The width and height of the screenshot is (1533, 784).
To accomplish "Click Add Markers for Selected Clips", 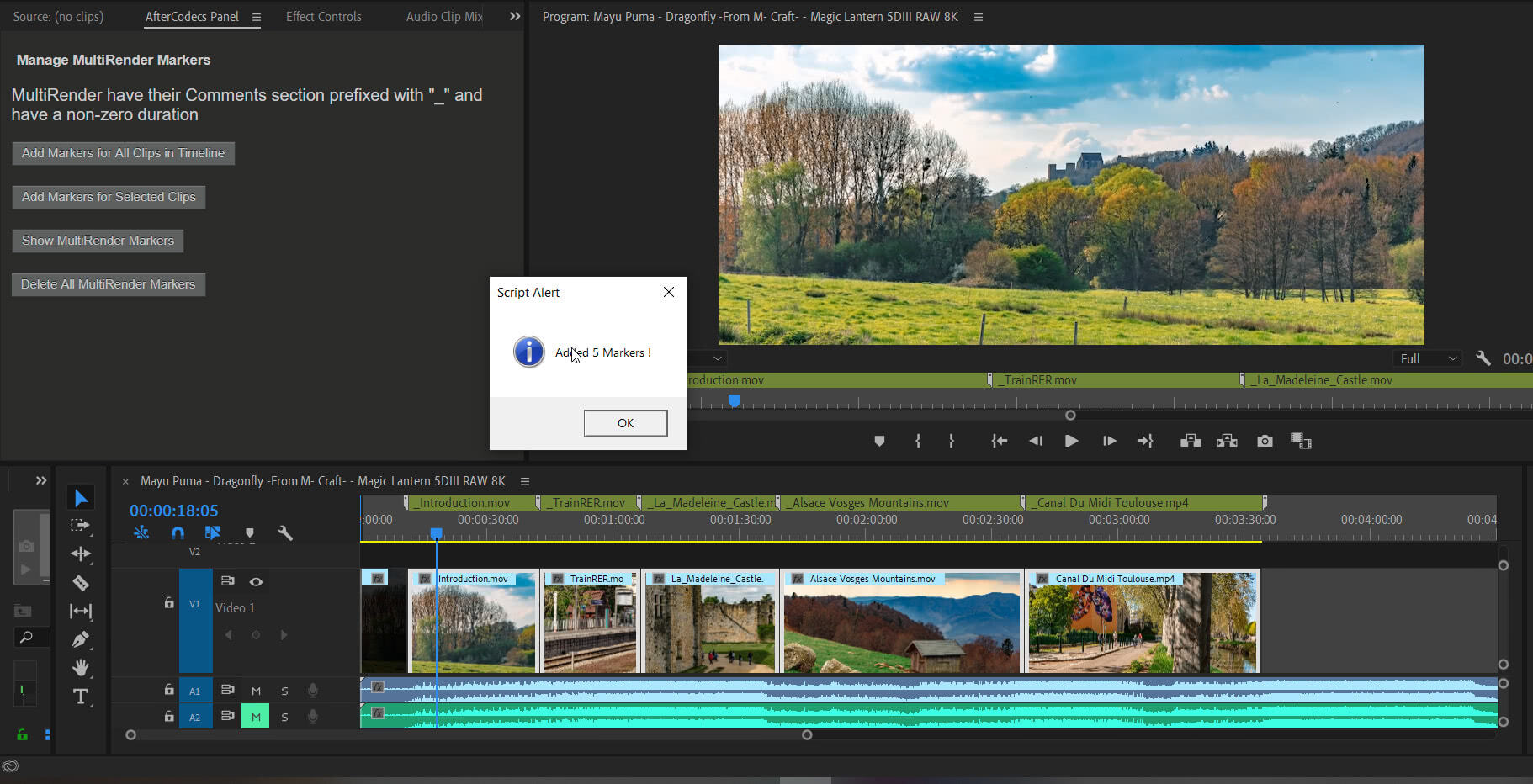I will [x=109, y=196].
